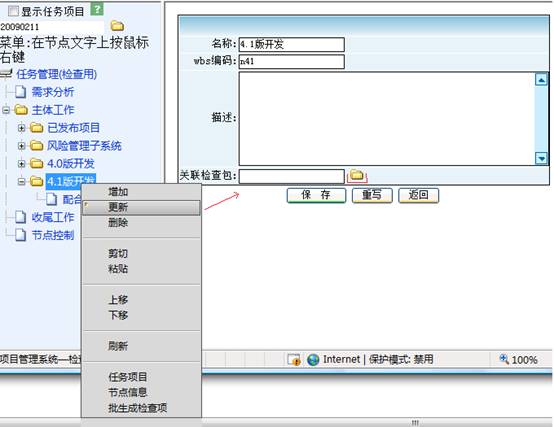Image resolution: width=554 pixels, height=427 pixels.
Task: Click the 主体工作 folder icon
Action: click(x=21, y=110)
